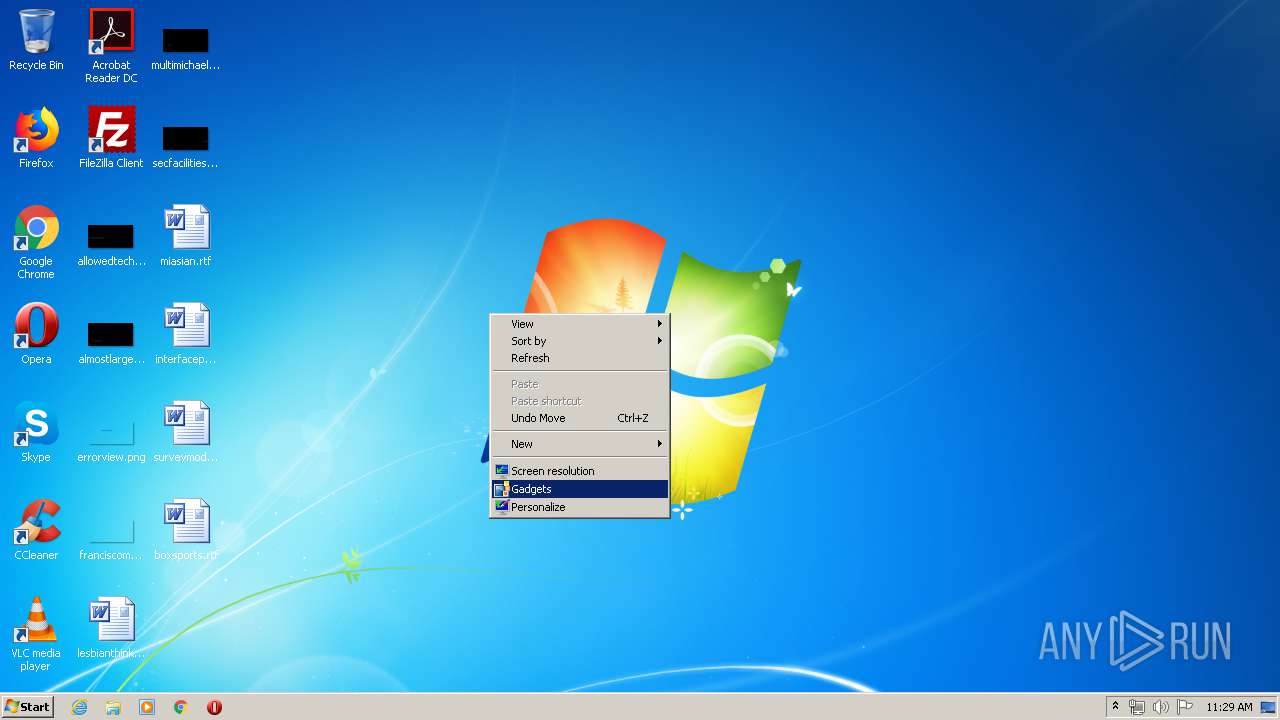Viewport: 1280px width, 720px height.
Task: Select Google Chrome desktop shortcut
Action: point(36,243)
